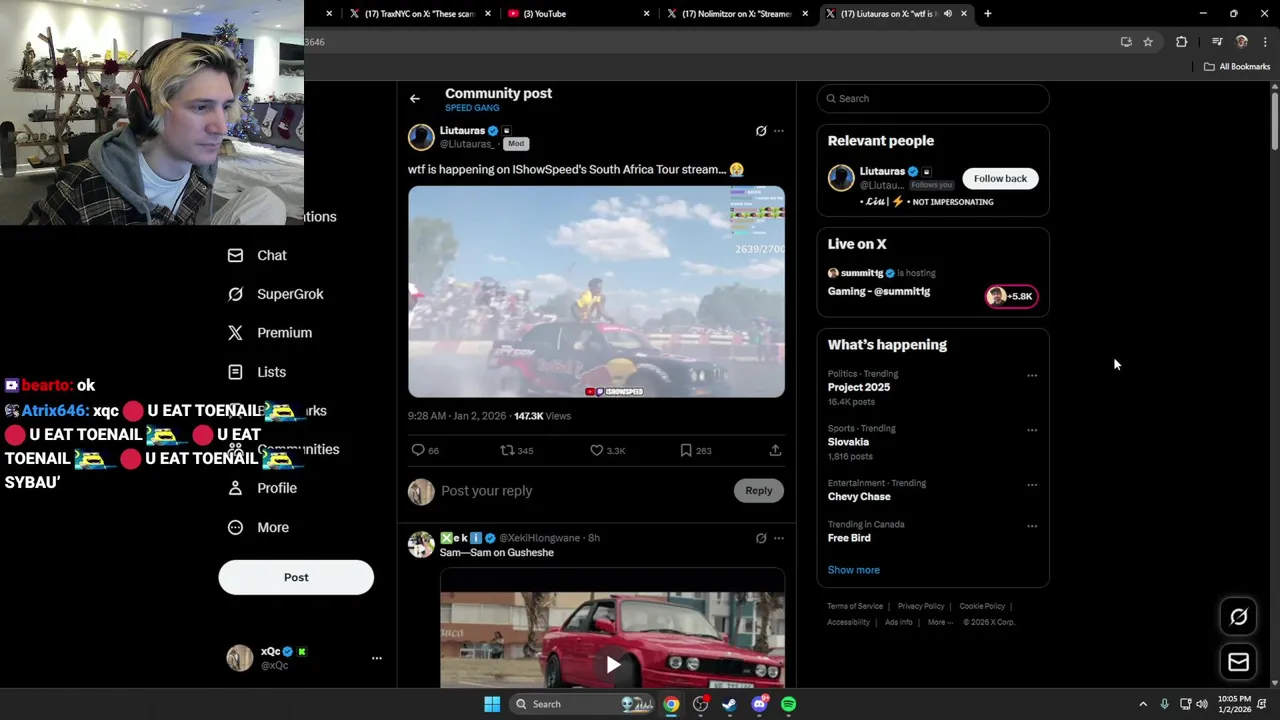Viewport: 1280px width, 720px height.
Task: Open Free Bird trend options dots
Action: (1032, 526)
